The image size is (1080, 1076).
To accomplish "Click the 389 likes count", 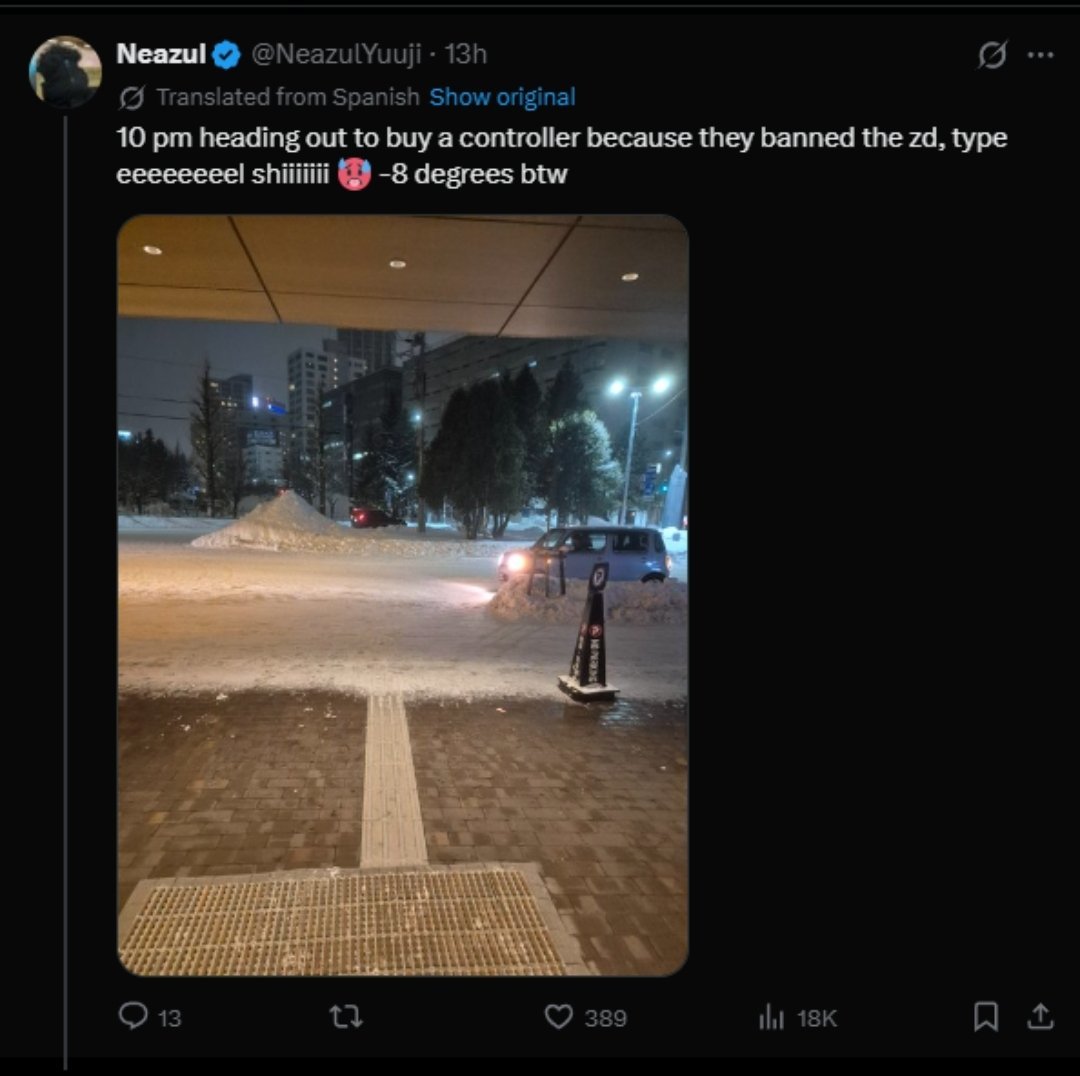I will pos(605,1018).
